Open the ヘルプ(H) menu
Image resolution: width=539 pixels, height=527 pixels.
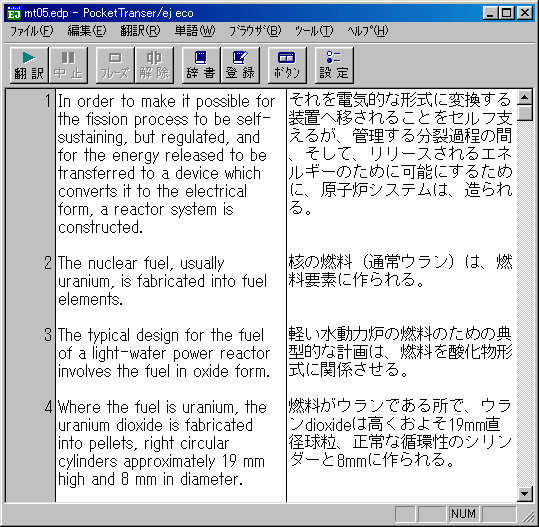[367, 31]
